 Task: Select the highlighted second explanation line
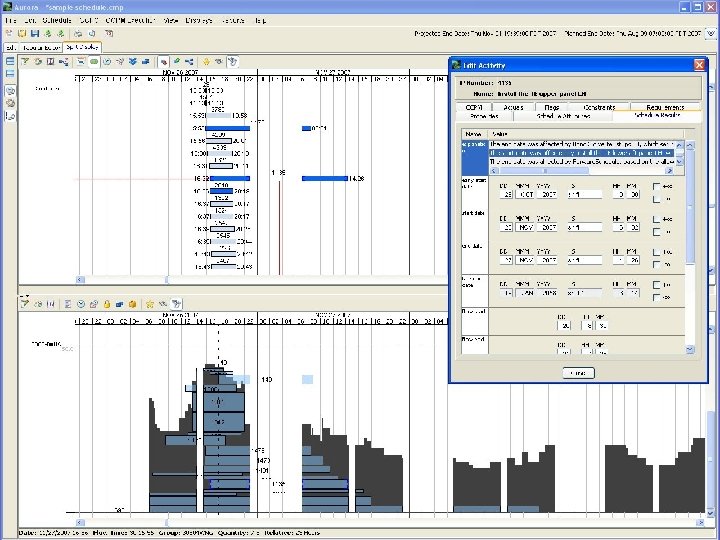pyautogui.click(x=581, y=153)
